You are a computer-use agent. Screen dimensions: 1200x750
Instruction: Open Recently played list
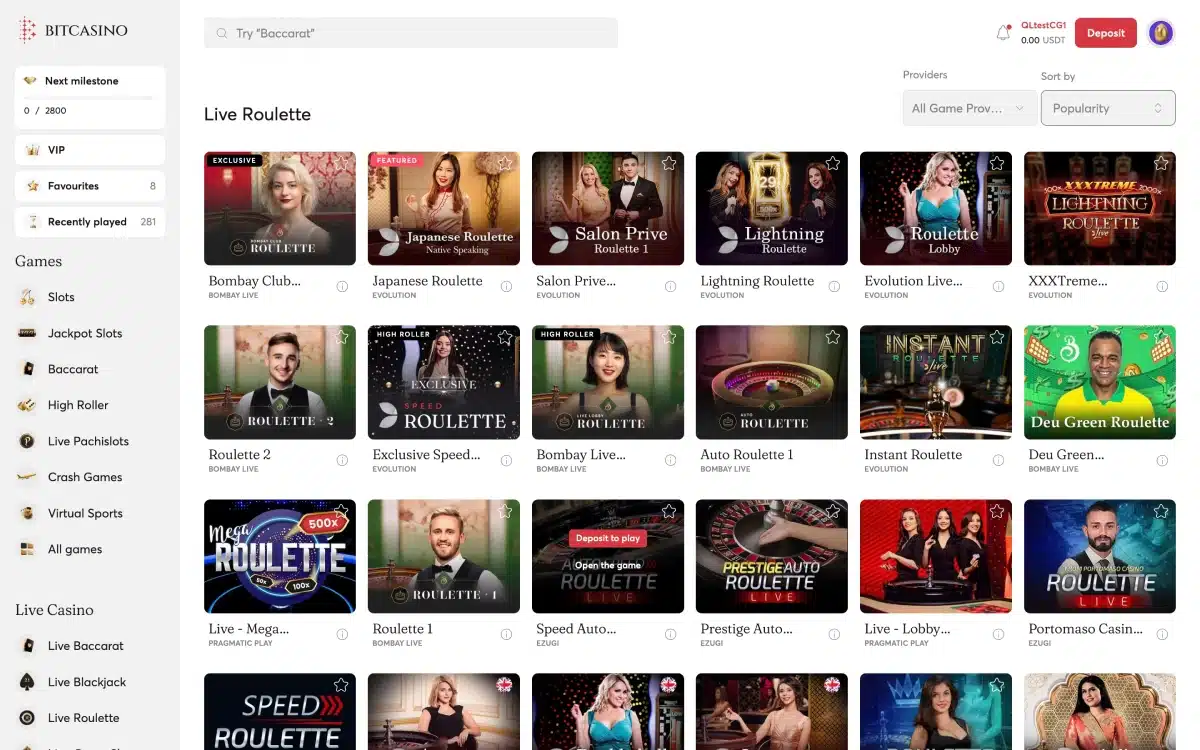pyautogui.click(x=90, y=222)
